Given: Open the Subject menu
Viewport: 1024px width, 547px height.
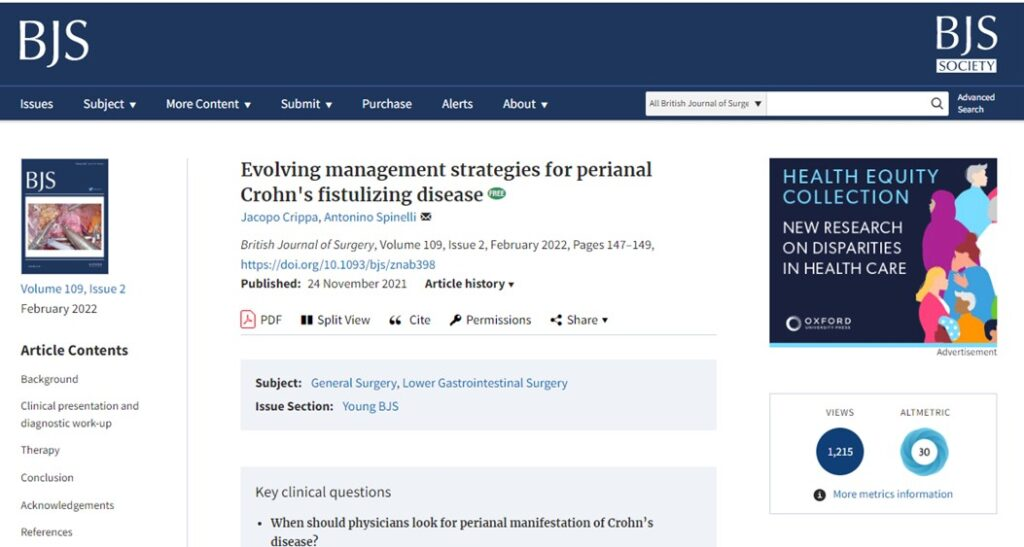Looking at the screenshot, I should (110, 104).
